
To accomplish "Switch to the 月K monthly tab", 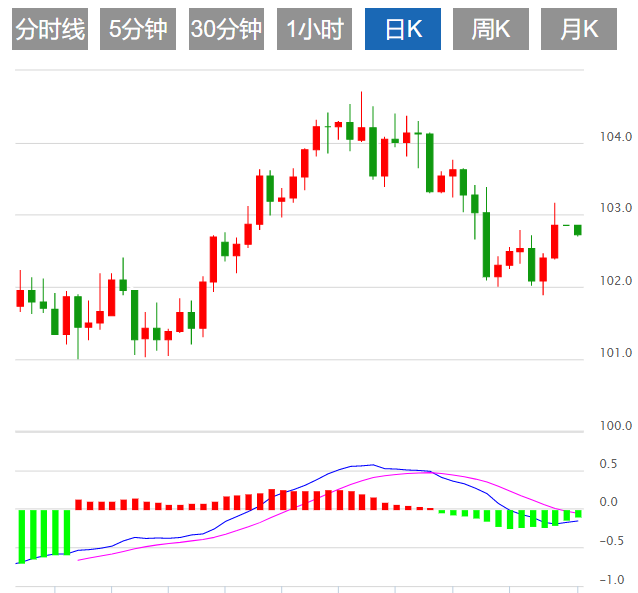I will click(x=579, y=29).
